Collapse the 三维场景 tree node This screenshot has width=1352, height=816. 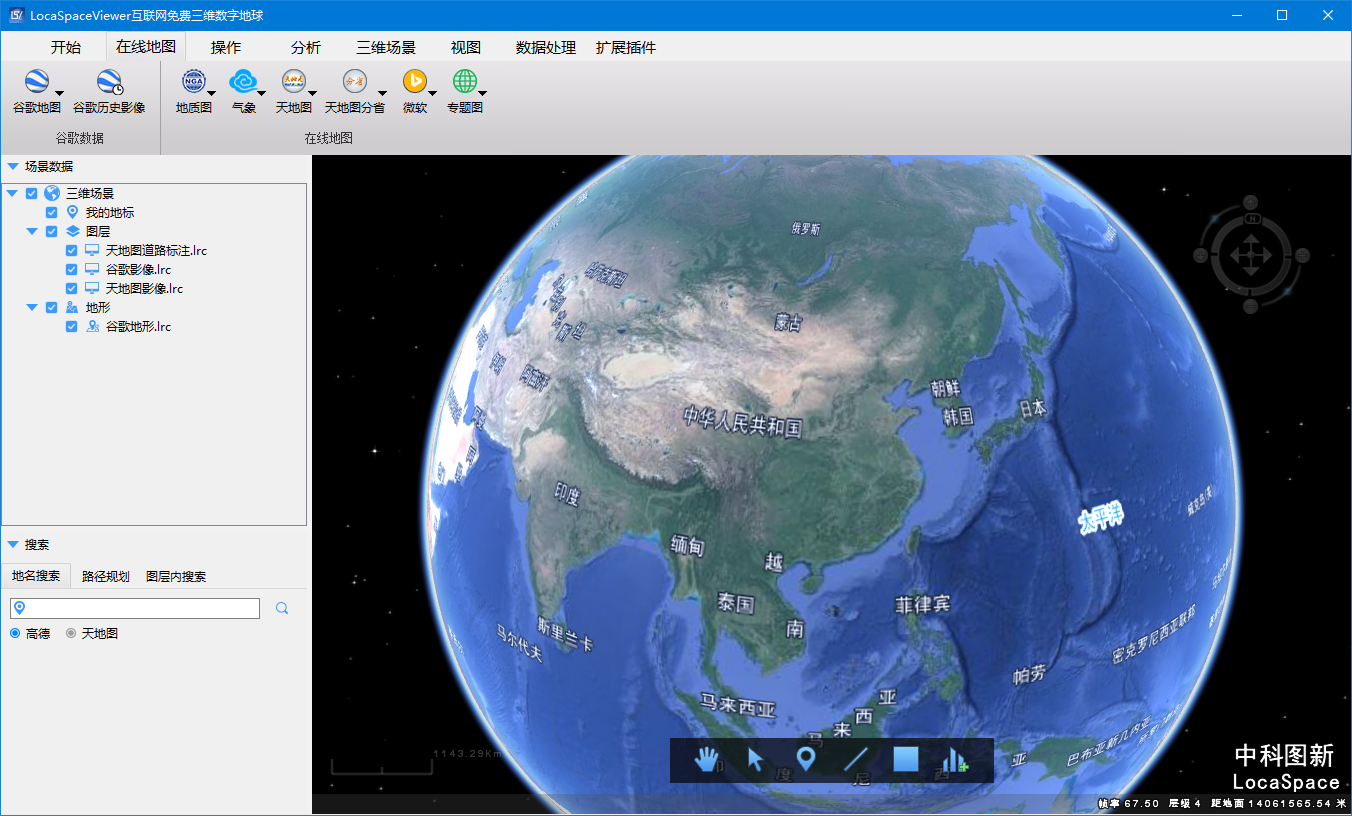pyautogui.click(x=12, y=193)
